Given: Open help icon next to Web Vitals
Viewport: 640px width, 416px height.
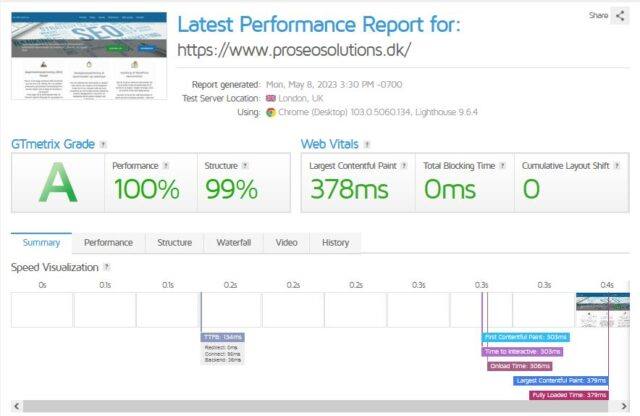Looking at the screenshot, I should [367, 144].
